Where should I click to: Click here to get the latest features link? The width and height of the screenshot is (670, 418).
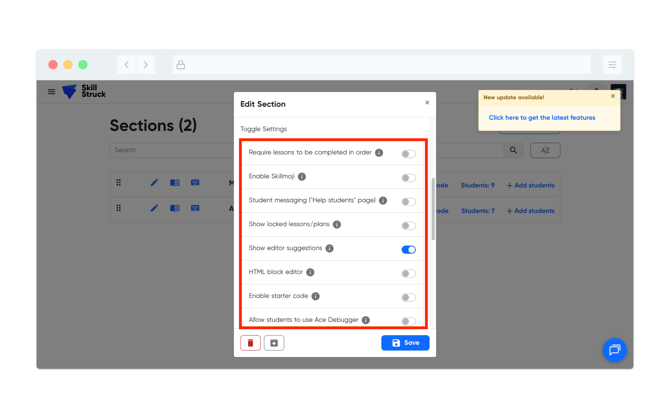(541, 118)
